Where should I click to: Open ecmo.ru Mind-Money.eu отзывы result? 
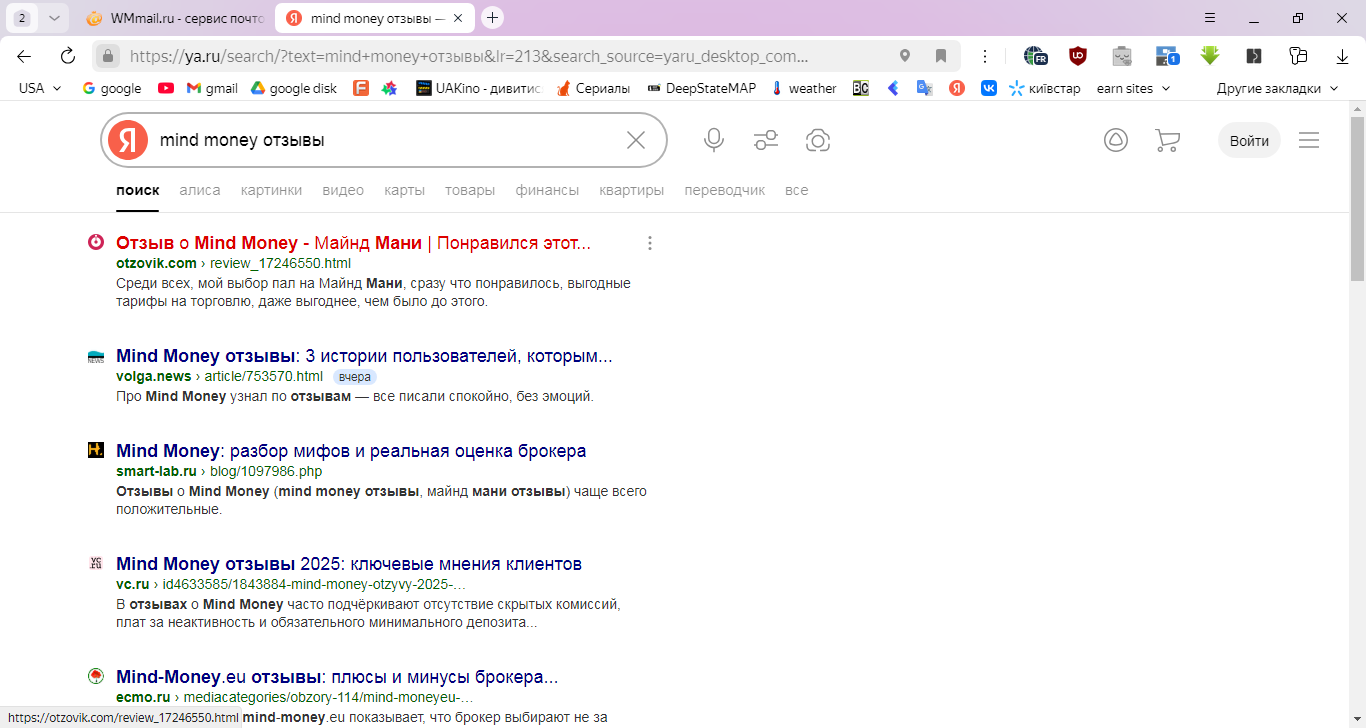(x=337, y=677)
